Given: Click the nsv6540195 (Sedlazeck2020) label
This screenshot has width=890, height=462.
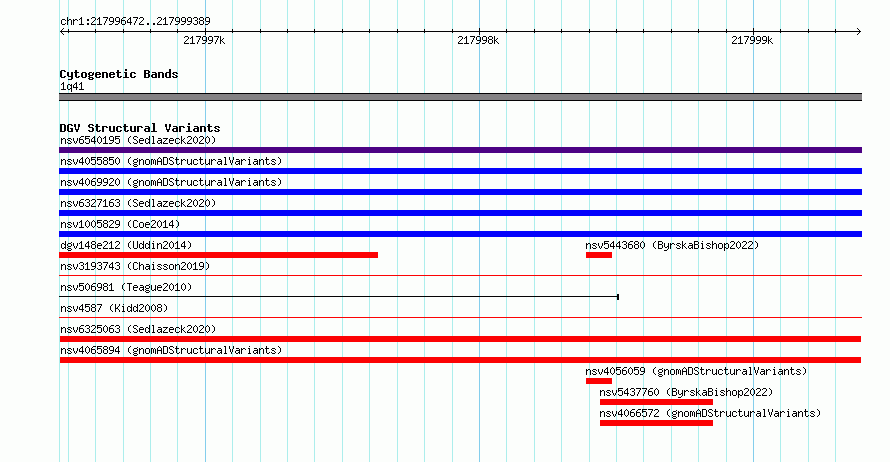Looking at the screenshot, I should tap(138, 140).
